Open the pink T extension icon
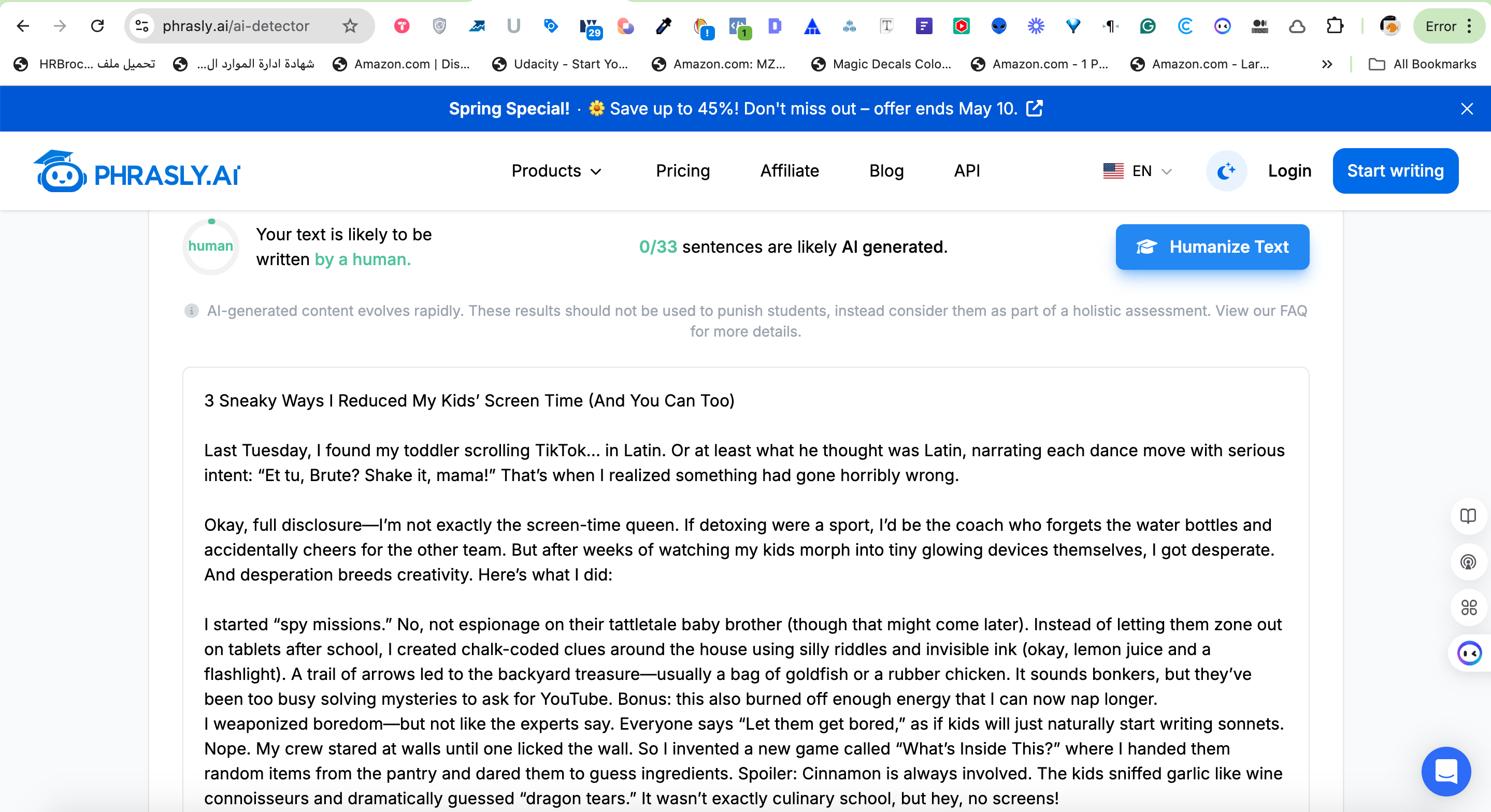The width and height of the screenshot is (1491, 812). (402, 26)
